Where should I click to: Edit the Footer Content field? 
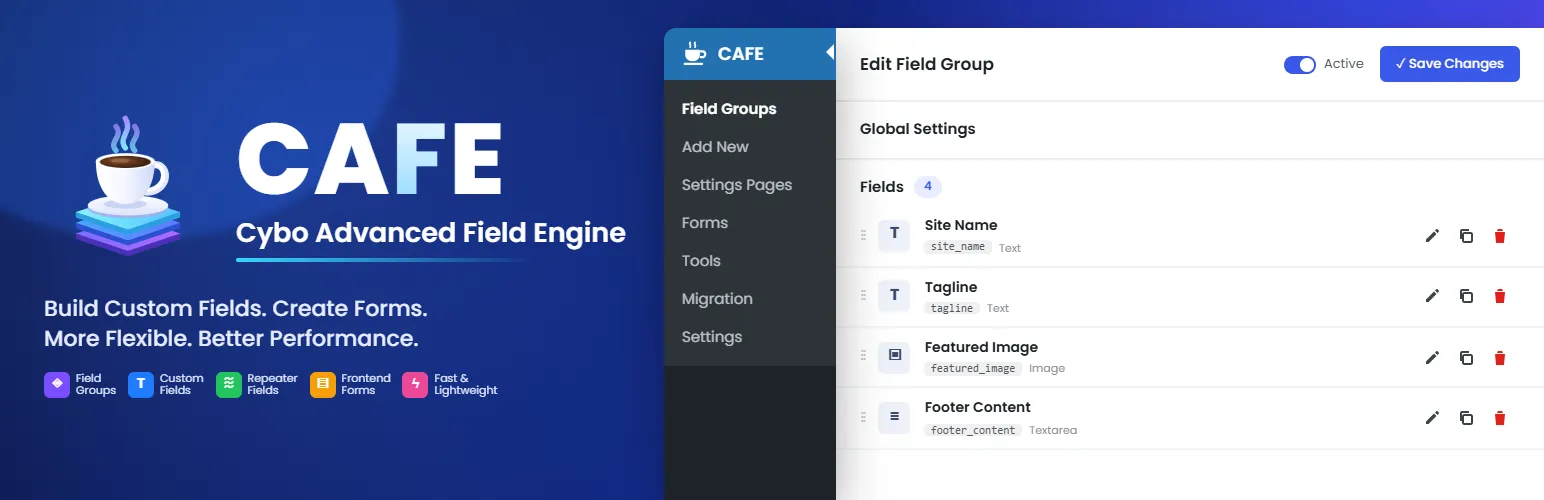point(1432,418)
